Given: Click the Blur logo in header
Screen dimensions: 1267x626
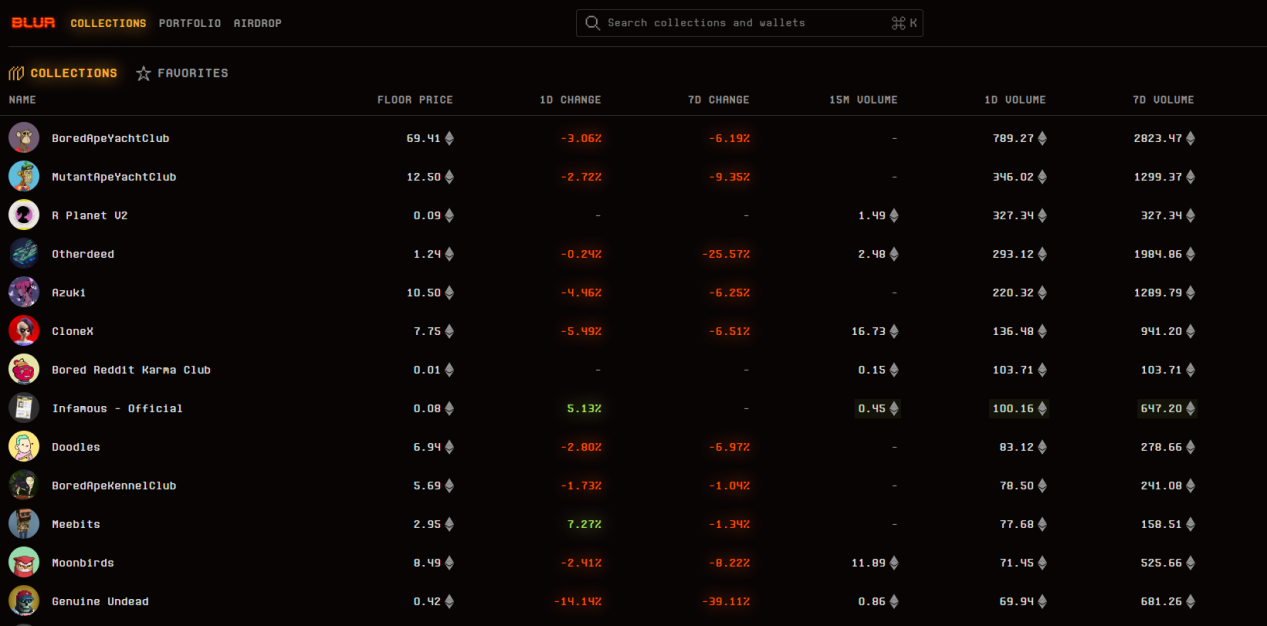Looking at the screenshot, I should coord(33,23).
